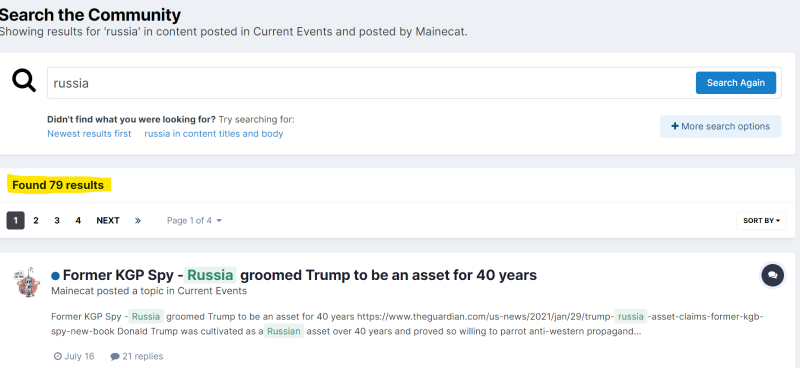Select Newest results first link
Image resolution: width=800 pixels, height=368 pixels.
point(89,134)
